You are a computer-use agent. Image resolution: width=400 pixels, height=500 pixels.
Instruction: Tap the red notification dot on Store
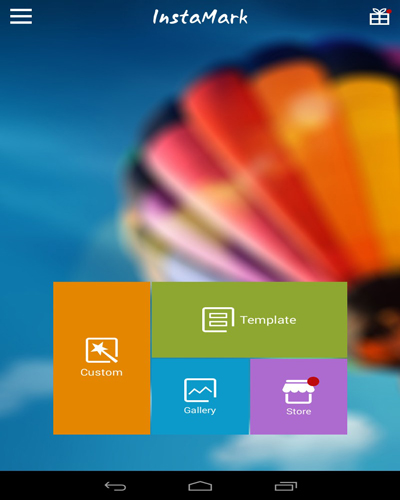[313, 381]
